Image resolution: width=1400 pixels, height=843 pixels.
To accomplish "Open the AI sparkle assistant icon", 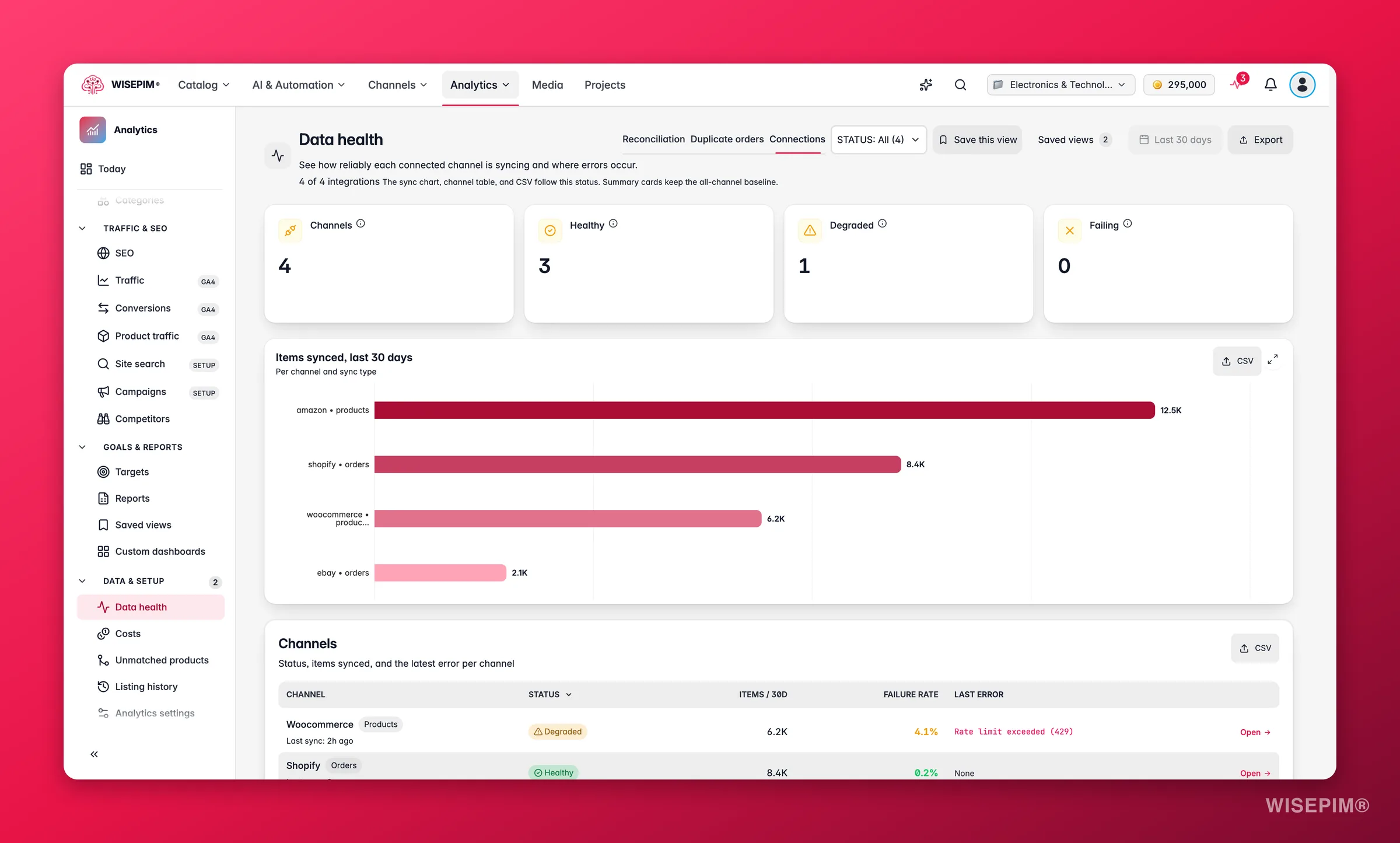I will point(926,85).
